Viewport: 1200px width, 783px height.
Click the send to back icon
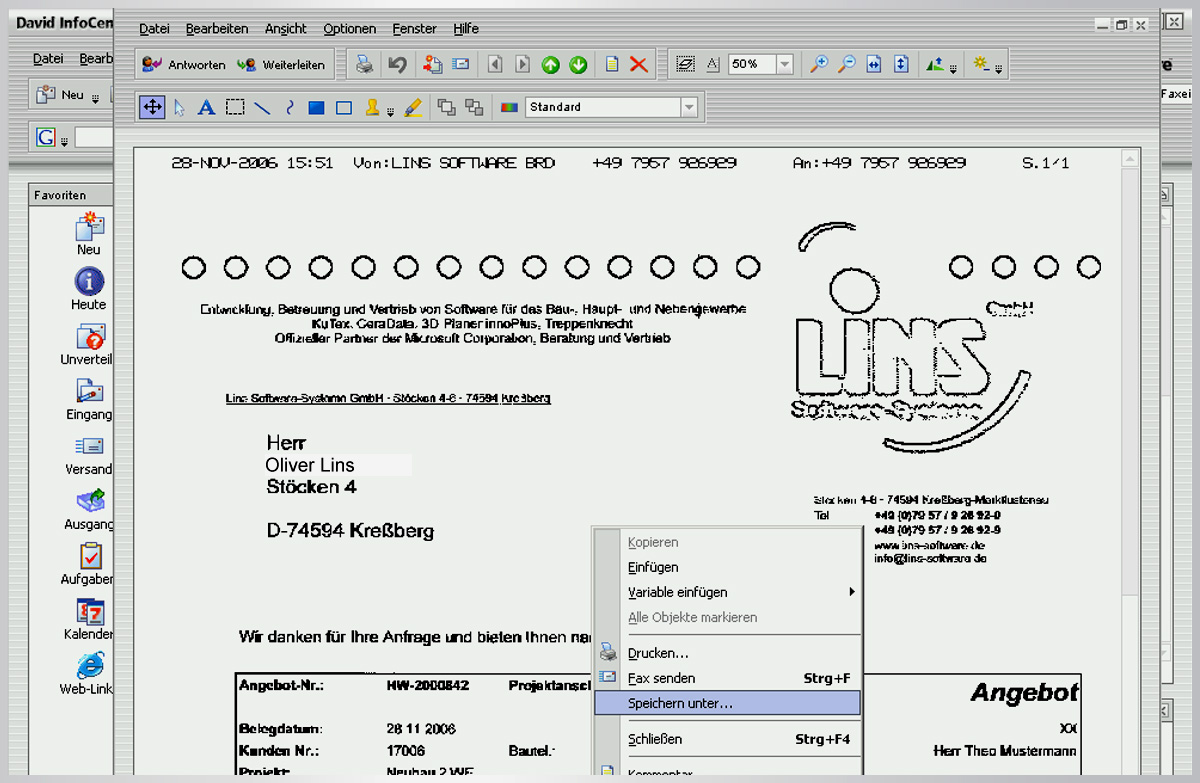click(x=474, y=107)
